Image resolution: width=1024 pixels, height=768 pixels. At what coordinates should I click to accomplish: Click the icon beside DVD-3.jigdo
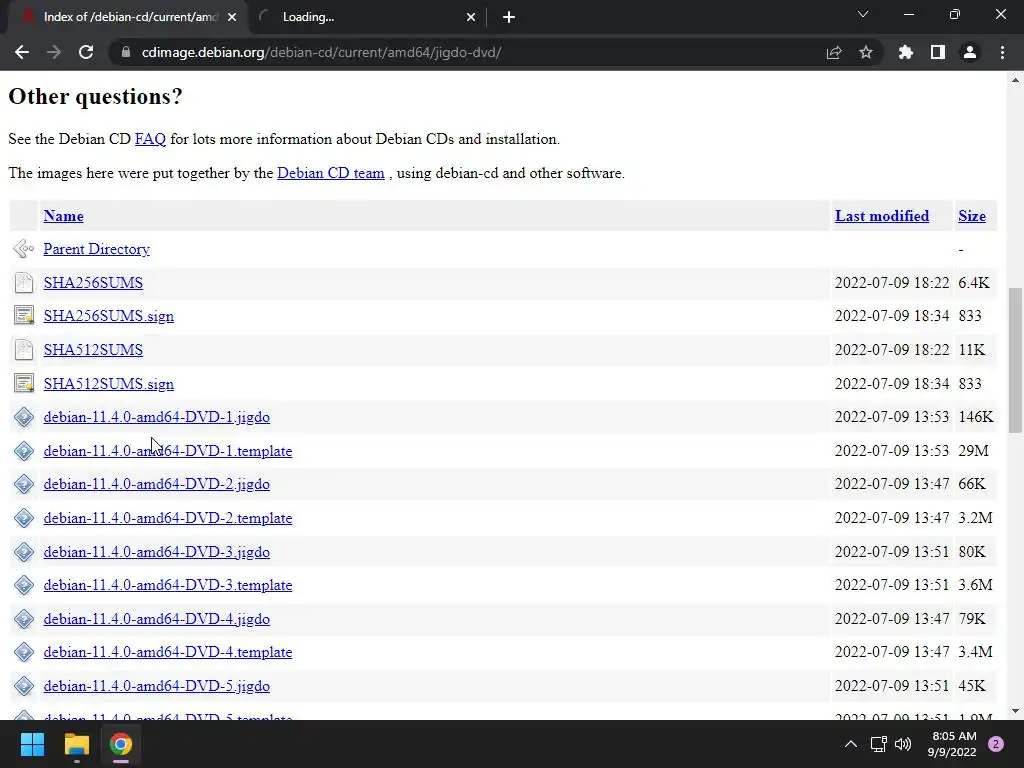tap(24, 552)
